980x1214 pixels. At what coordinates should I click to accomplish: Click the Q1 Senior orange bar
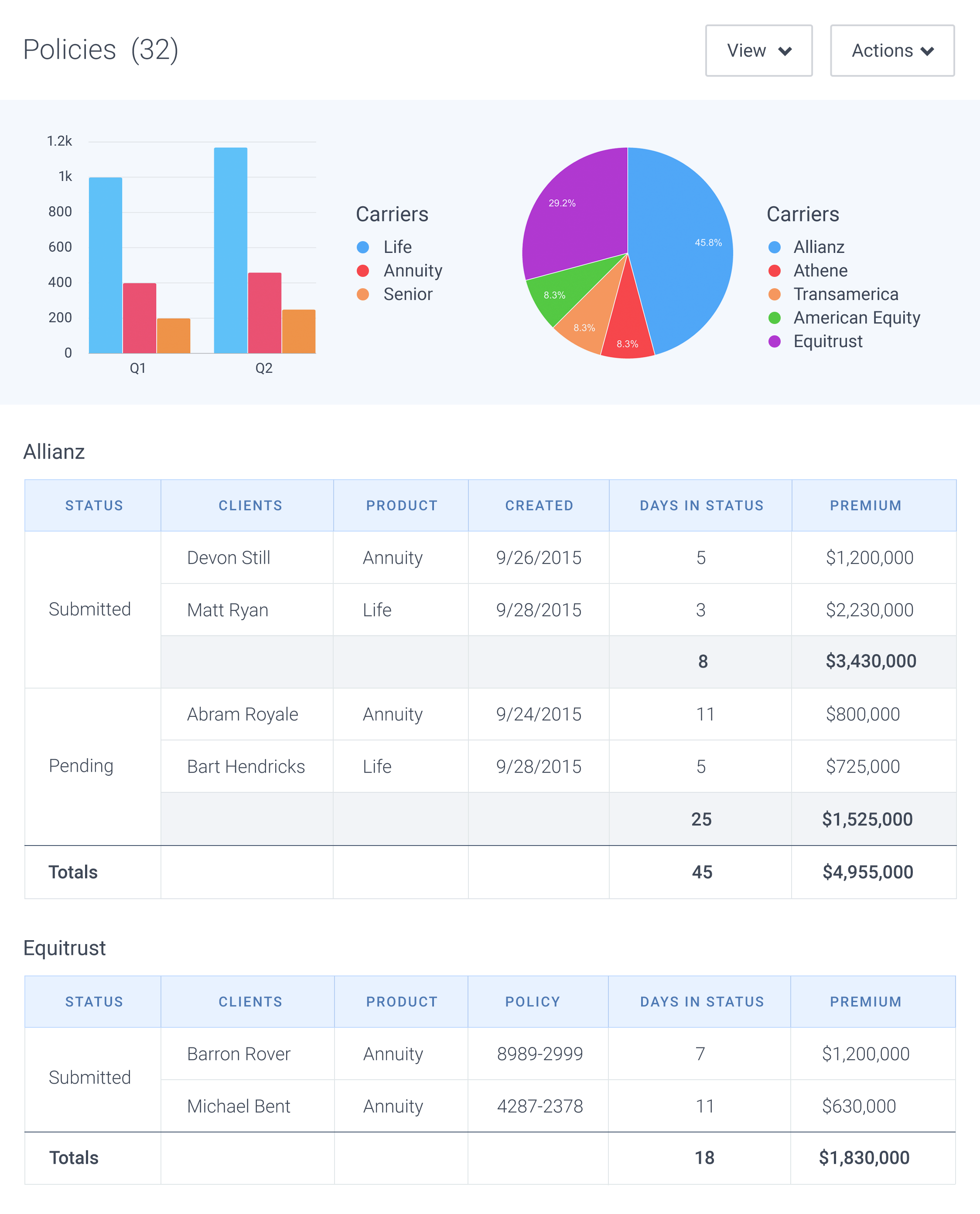[174, 336]
